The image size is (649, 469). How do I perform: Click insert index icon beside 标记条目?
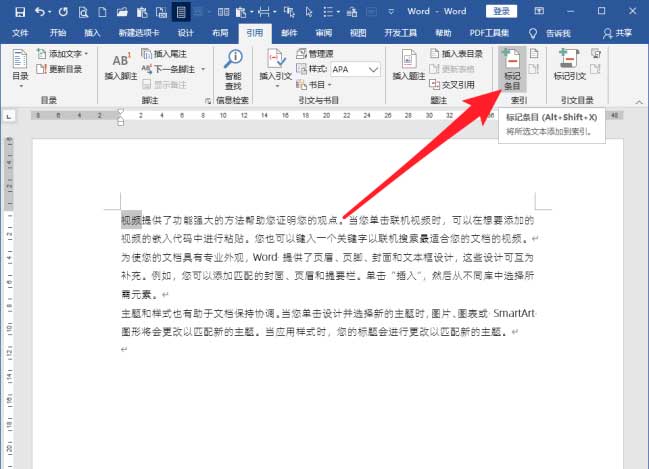coord(534,54)
